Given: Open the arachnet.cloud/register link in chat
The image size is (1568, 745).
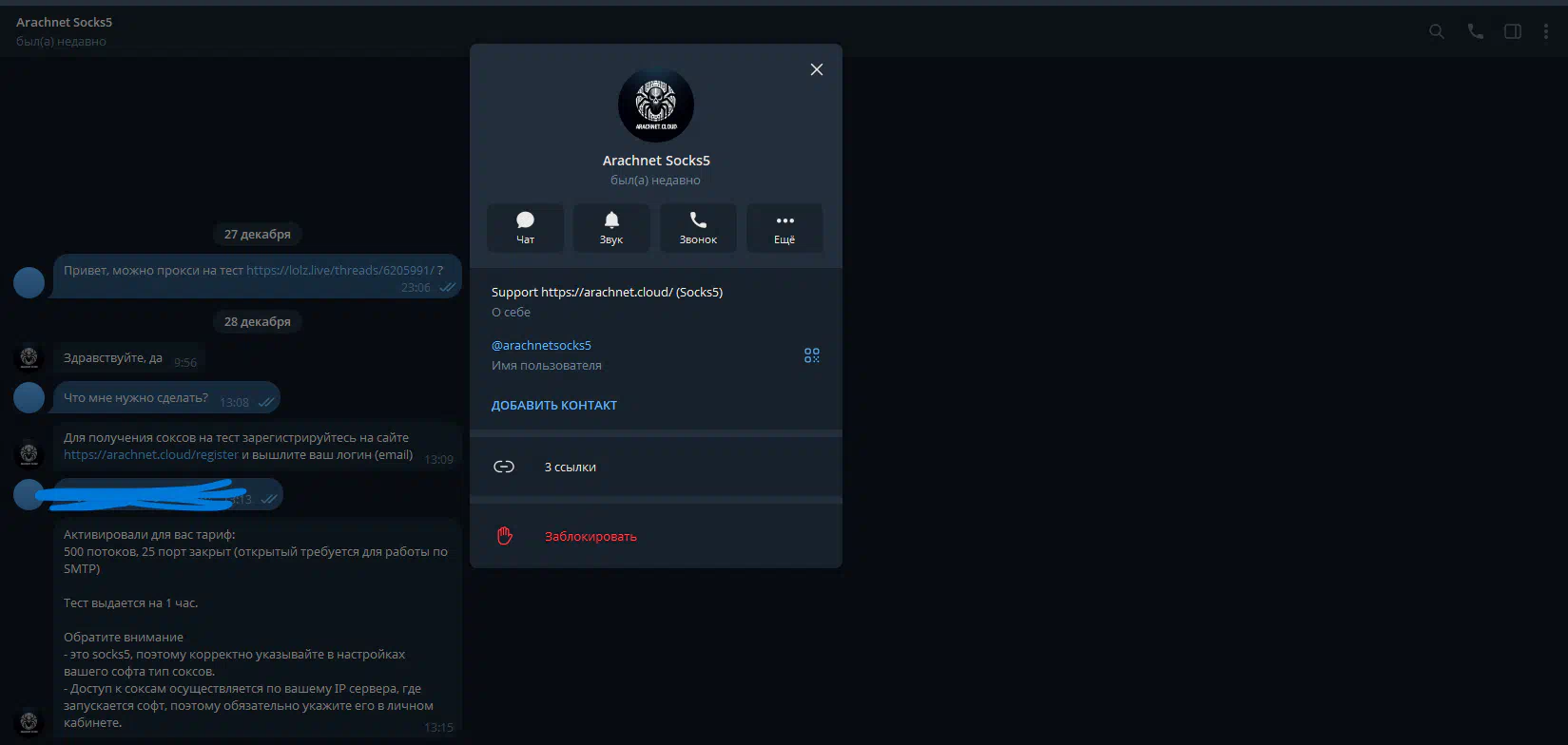Looking at the screenshot, I should tap(151, 455).
